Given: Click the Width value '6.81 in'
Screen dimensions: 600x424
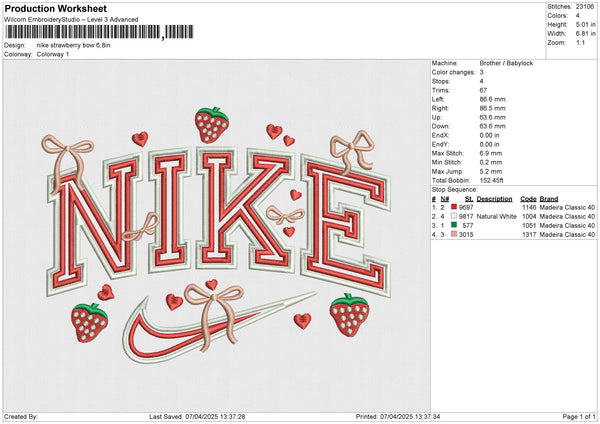Looking at the screenshot, I should click(585, 34).
